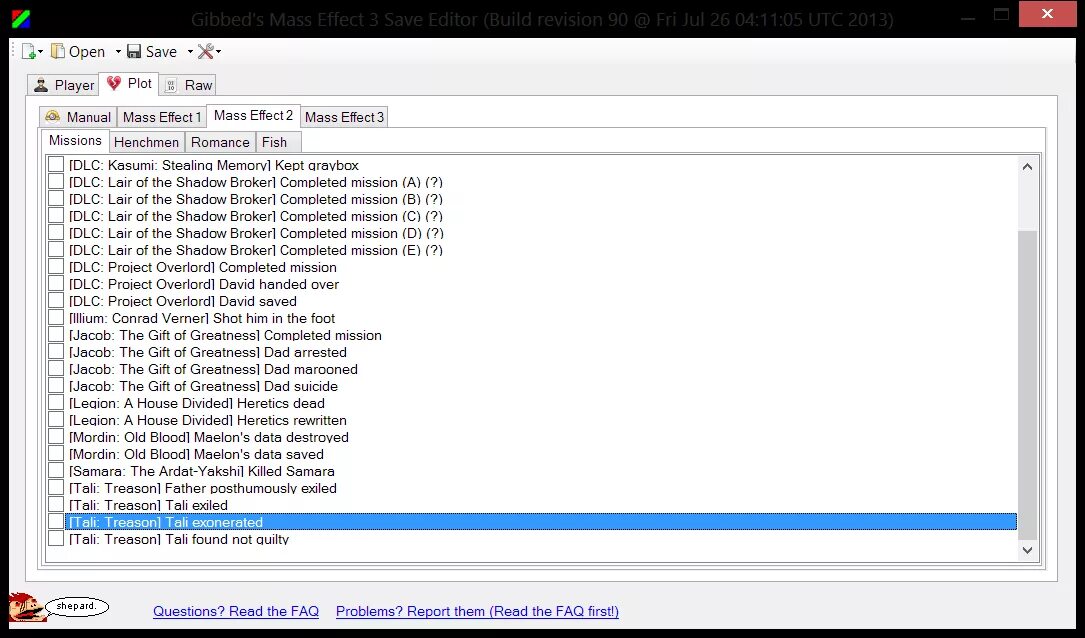The width and height of the screenshot is (1085, 638).
Task: Open the Mass Effect 1 tab
Action: click(x=161, y=117)
